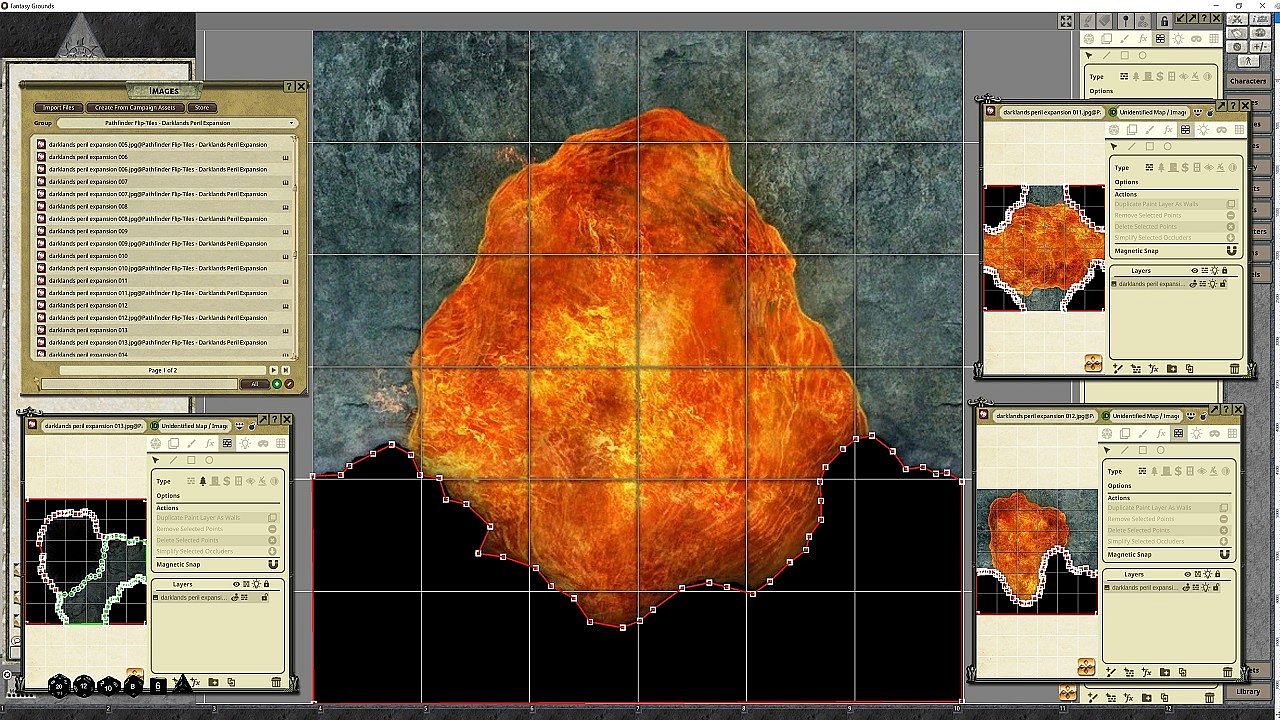Toggle the Layers header lock in 012 window
1280x720 pixels.
coord(1218,575)
